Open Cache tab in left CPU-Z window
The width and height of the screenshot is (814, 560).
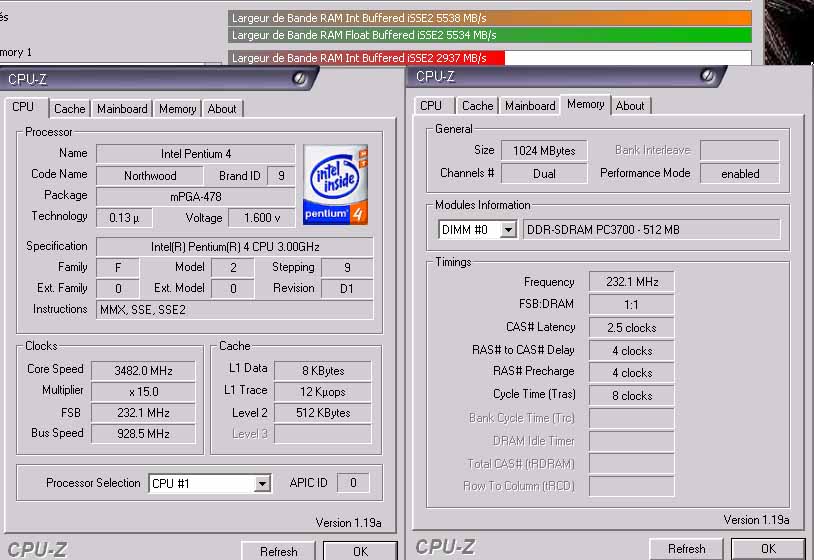[x=70, y=108]
